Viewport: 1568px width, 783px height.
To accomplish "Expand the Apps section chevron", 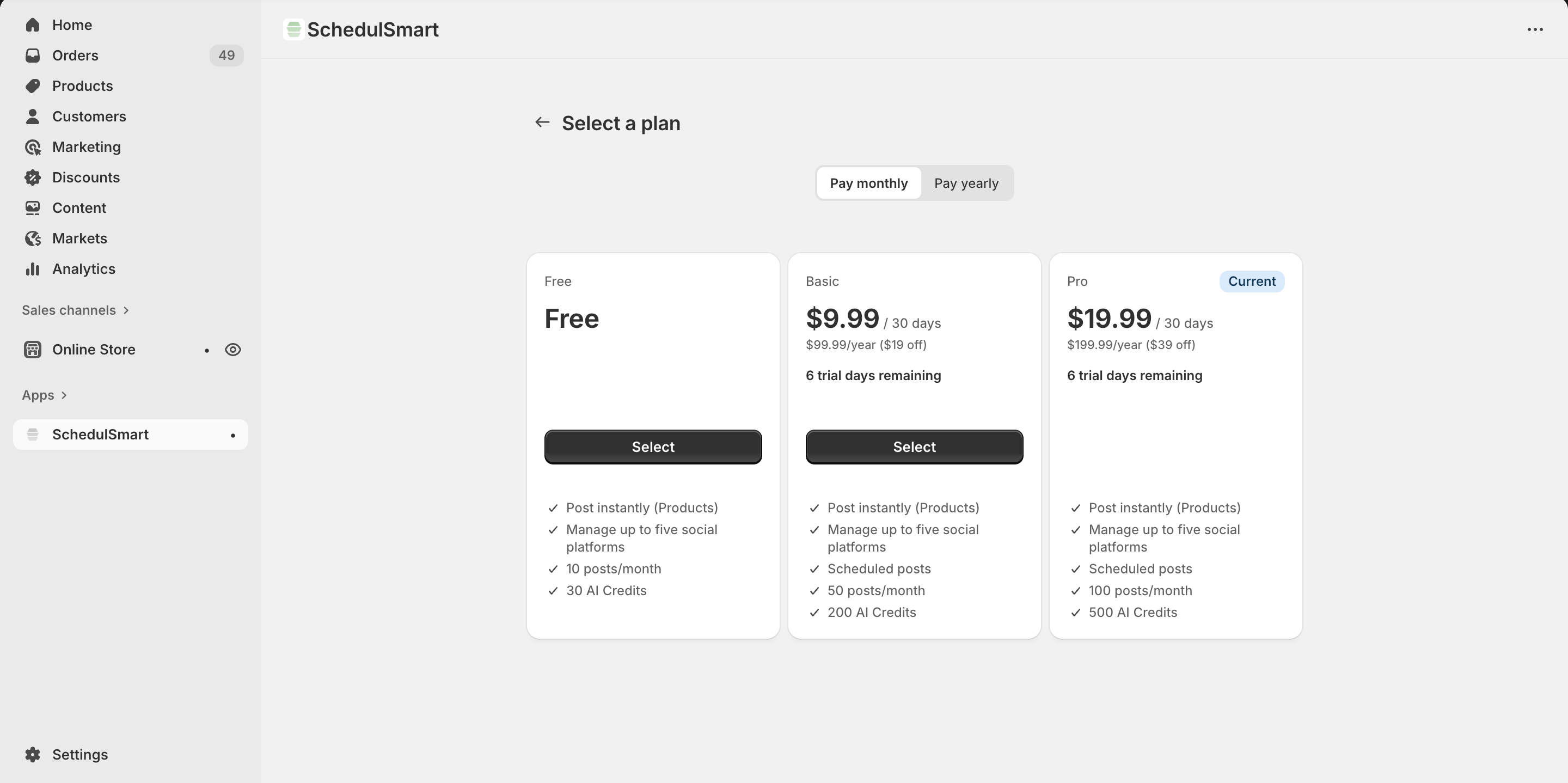I will click(64, 395).
